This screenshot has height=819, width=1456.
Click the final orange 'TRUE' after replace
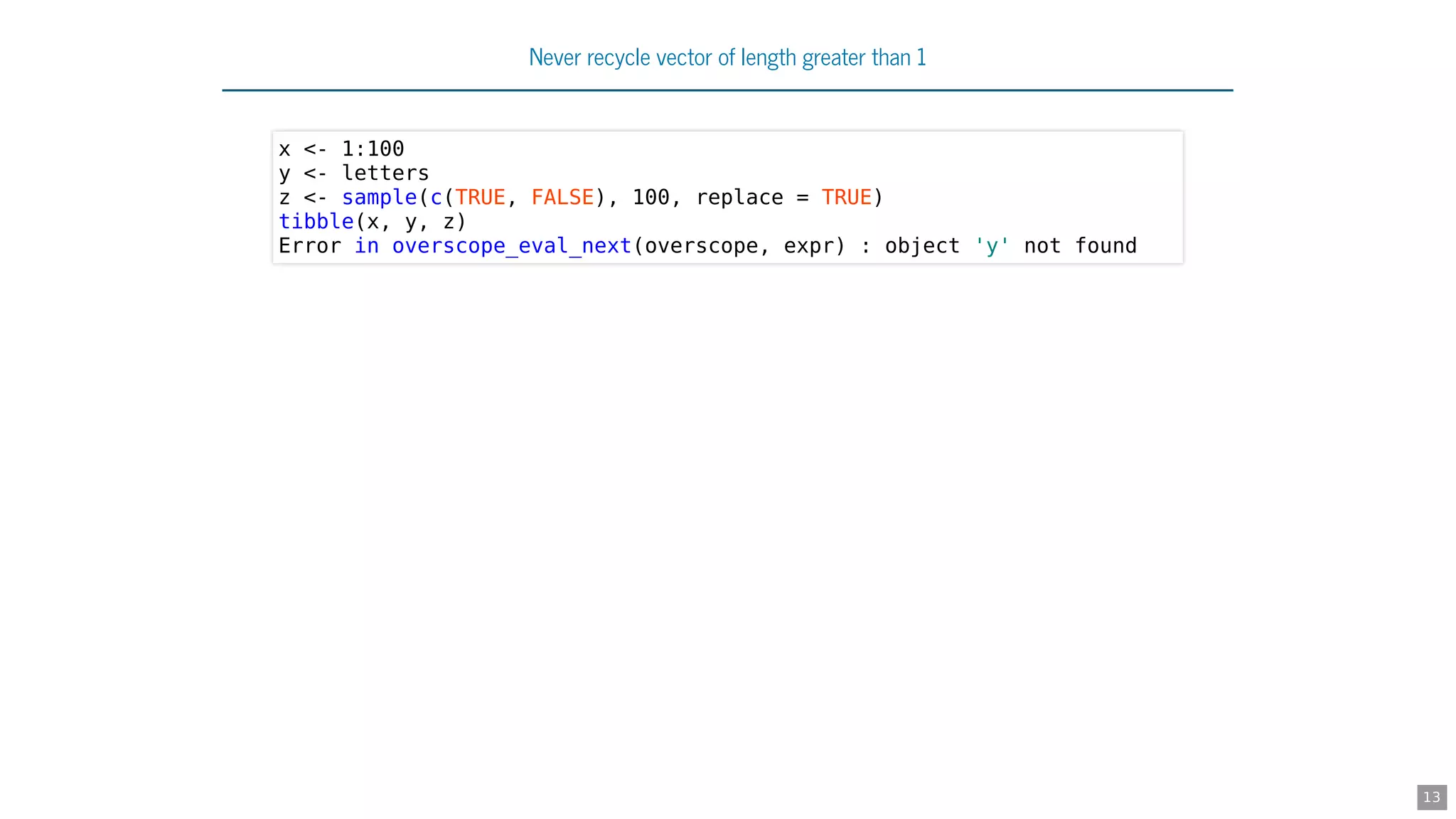[846, 197]
